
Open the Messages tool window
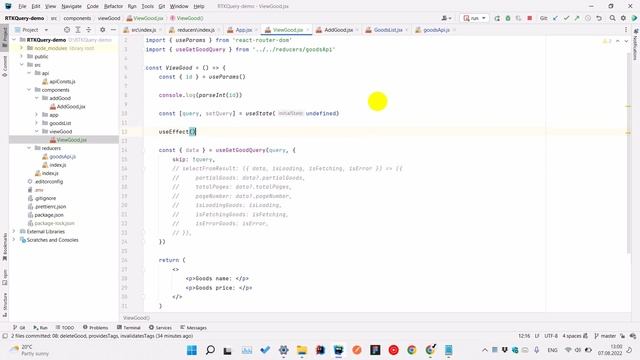[x=193, y=328]
